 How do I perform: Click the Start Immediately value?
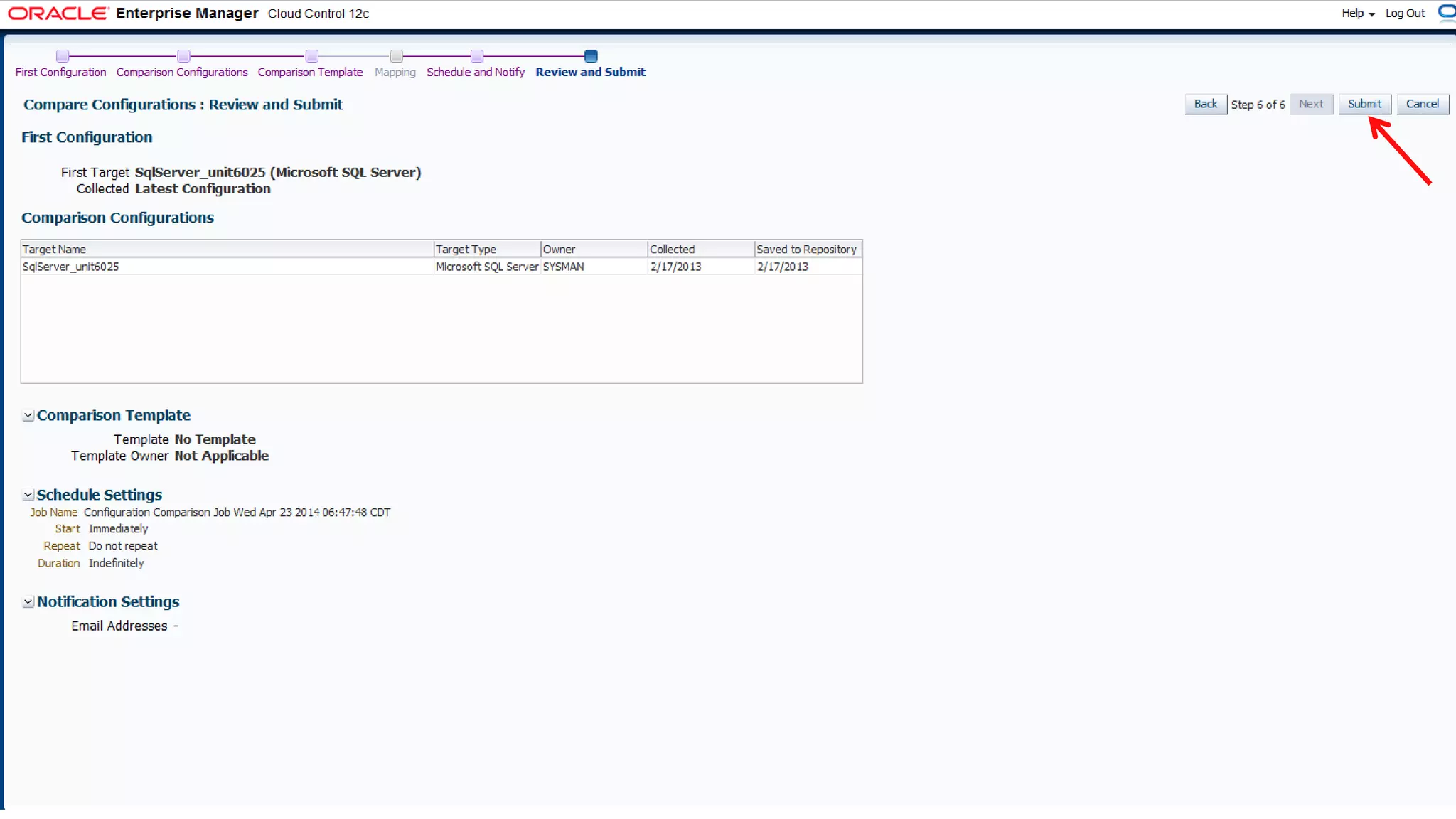tap(118, 529)
